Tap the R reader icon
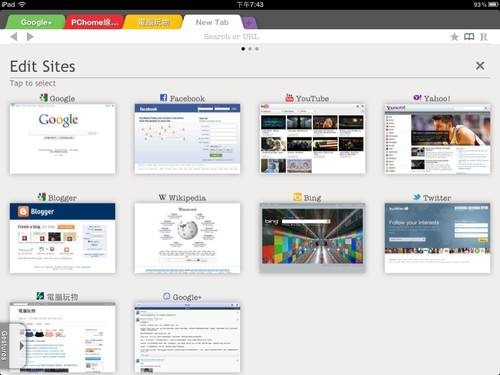 (484, 37)
